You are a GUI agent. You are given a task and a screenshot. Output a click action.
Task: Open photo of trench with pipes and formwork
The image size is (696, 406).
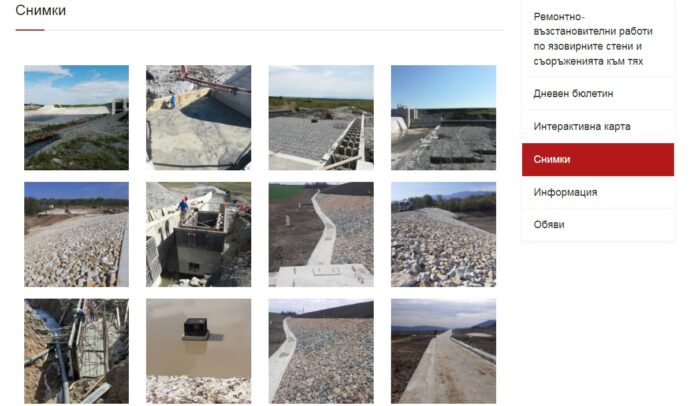(76, 351)
